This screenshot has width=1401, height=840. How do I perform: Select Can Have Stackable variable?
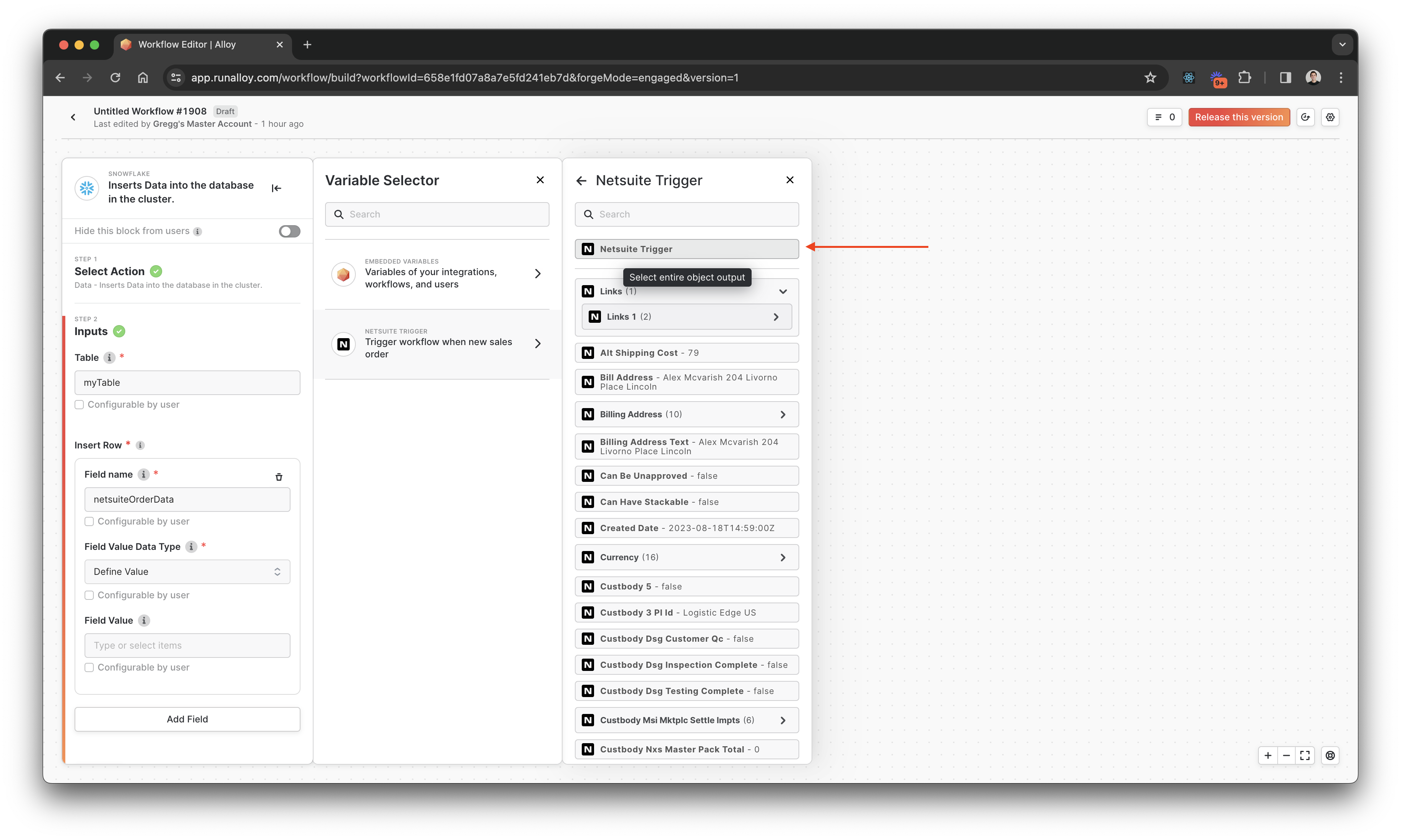pos(686,502)
